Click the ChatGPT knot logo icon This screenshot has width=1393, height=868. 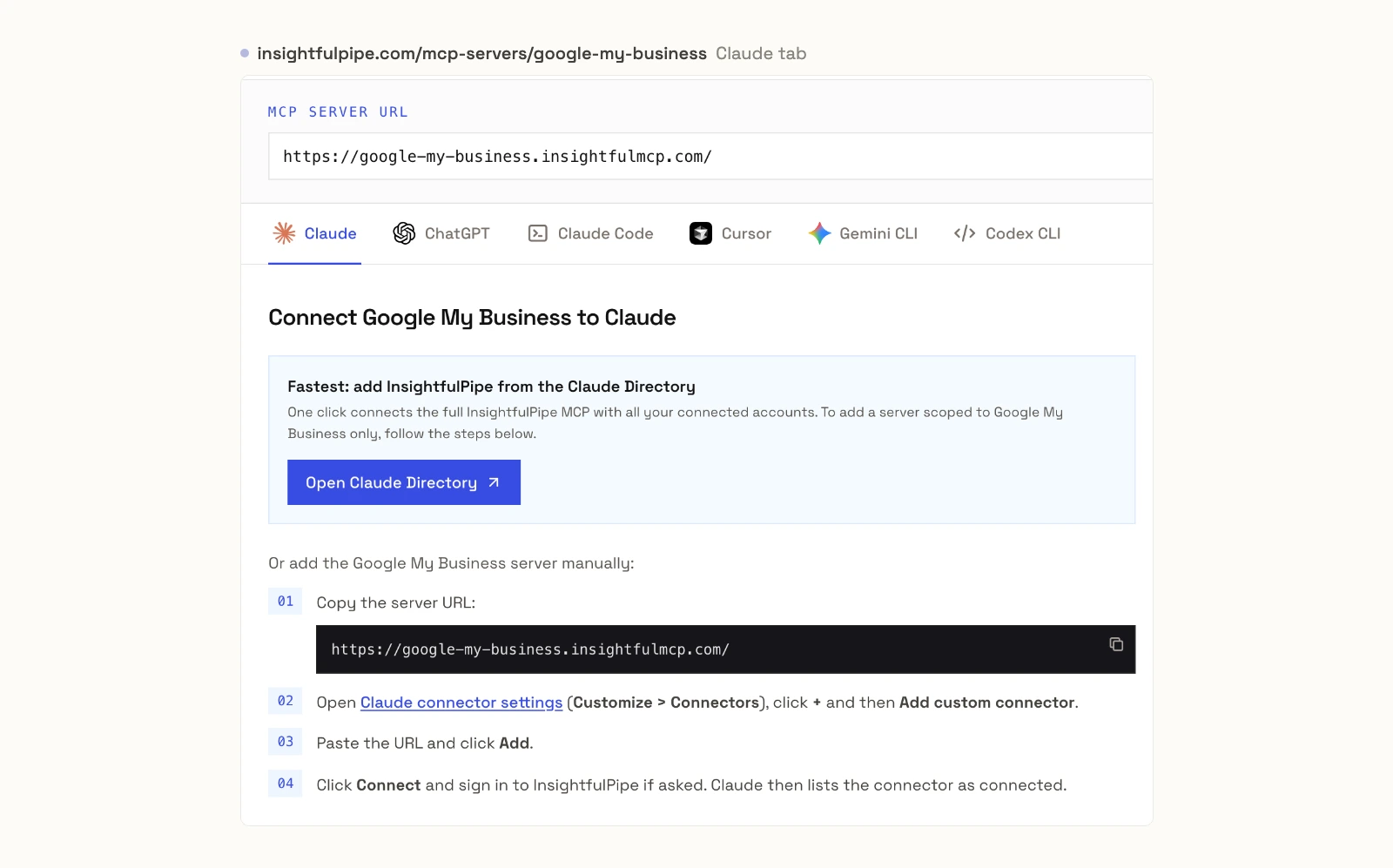(x=404, y=233)
